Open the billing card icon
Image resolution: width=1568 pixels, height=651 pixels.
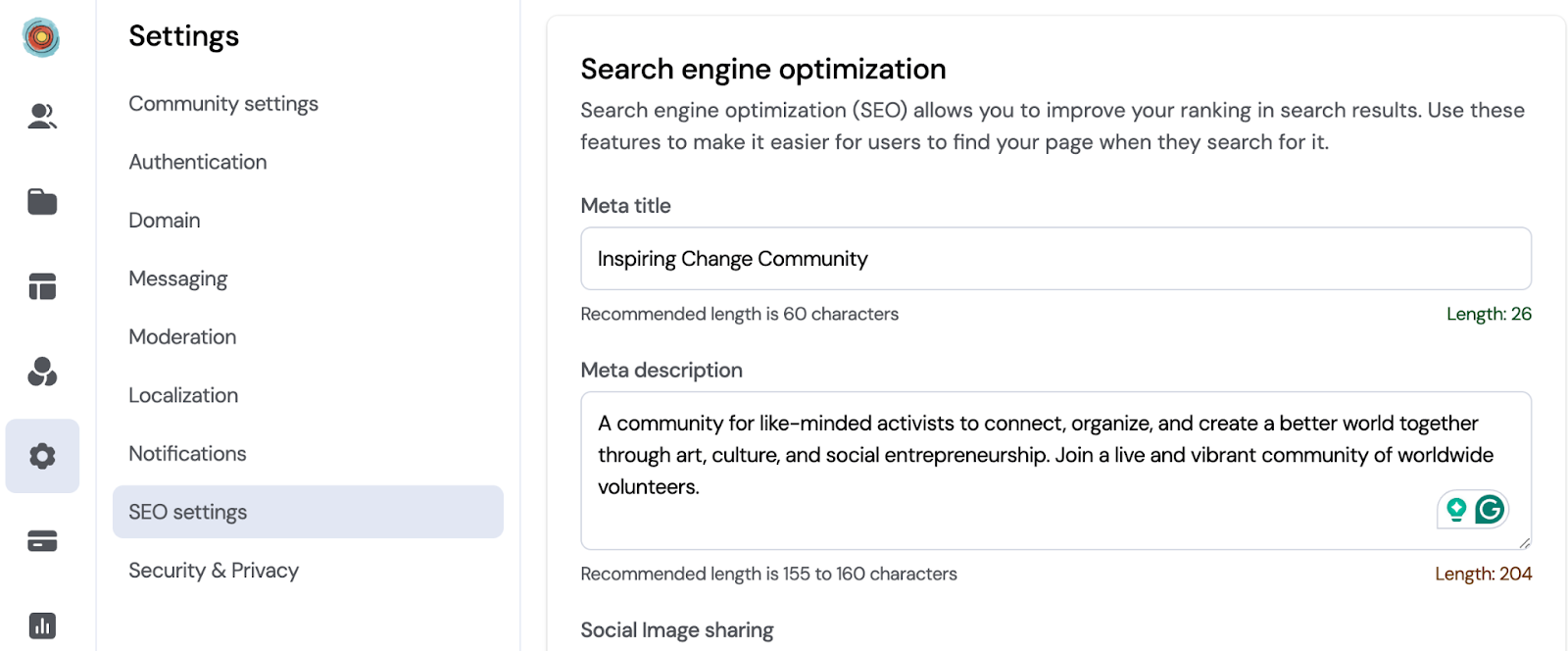(x=42, y=541)
